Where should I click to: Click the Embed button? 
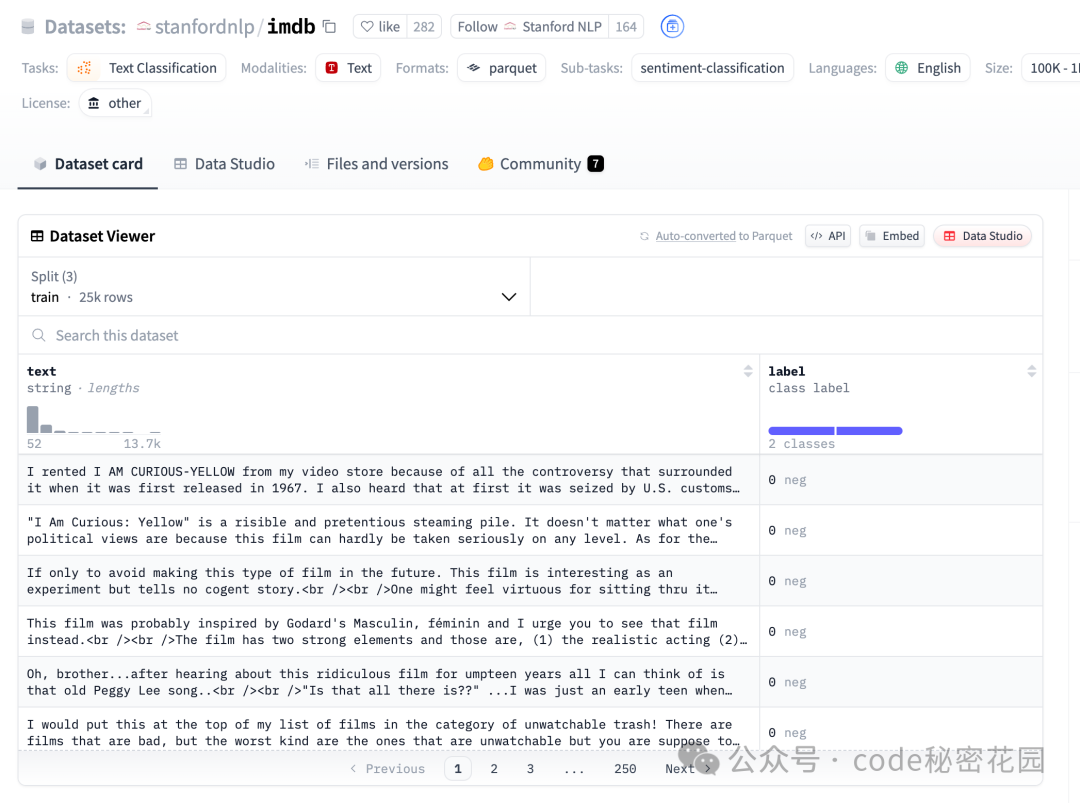coord(892,236)
